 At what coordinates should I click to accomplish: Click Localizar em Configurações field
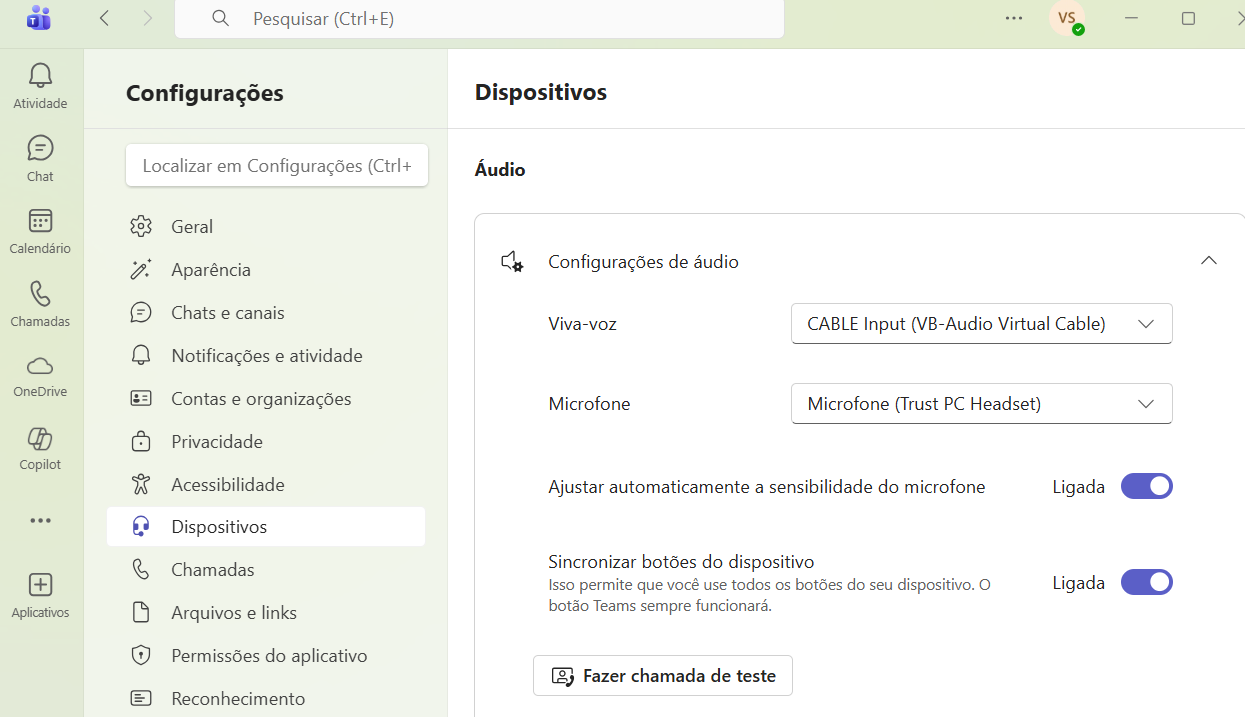click(277, 165)
